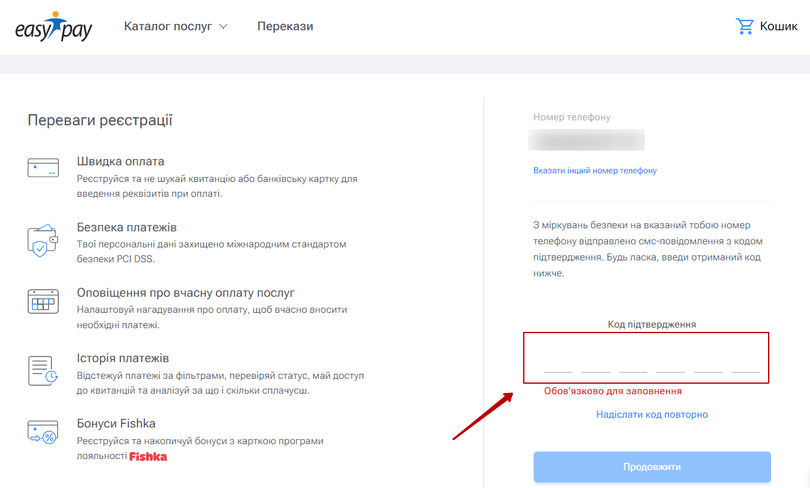Click the shopping cart icon
This screenshot has height=488, width=810.
click(744, 26)
